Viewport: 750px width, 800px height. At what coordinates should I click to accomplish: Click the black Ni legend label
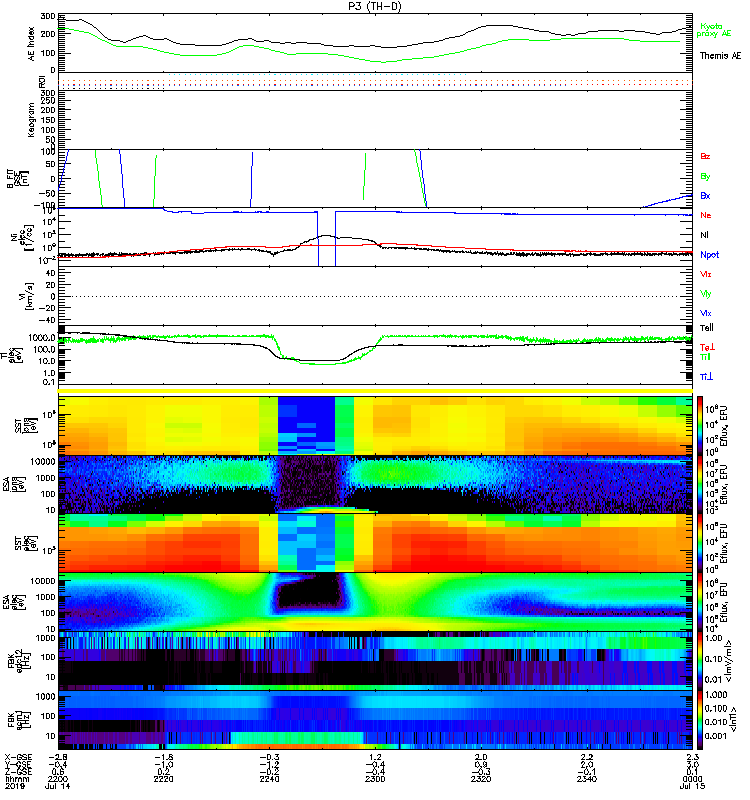tap(704, 235)
